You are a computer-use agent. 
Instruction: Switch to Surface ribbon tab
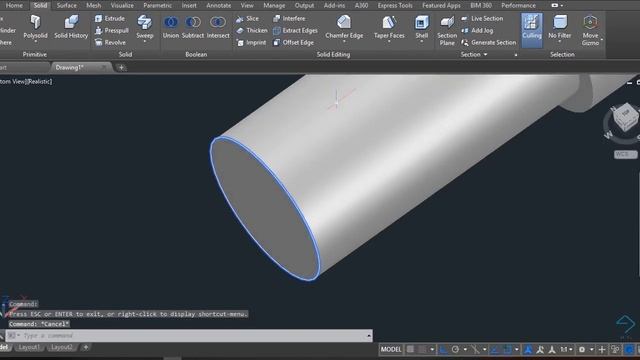[67, 5]
